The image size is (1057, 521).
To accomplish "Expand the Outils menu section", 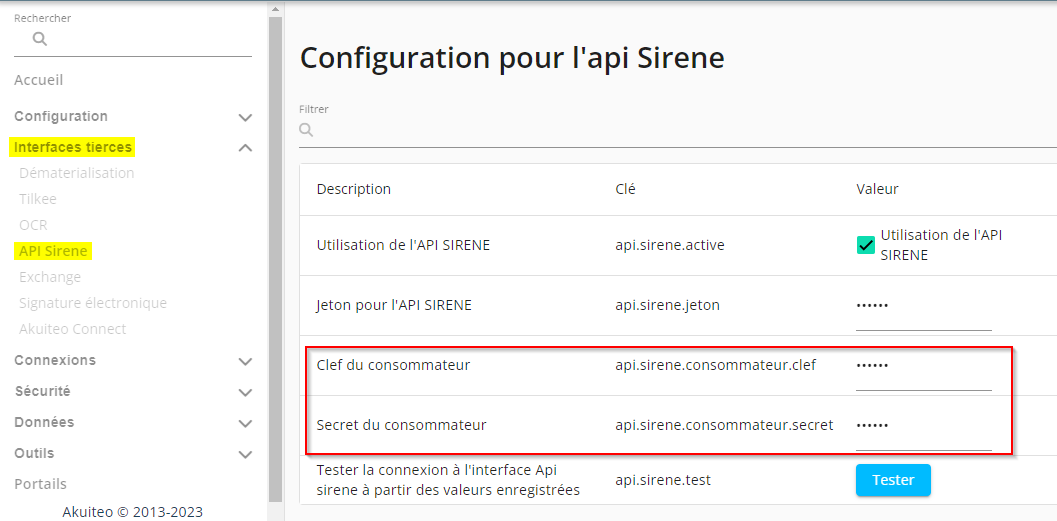I will (x=245, y=454).
